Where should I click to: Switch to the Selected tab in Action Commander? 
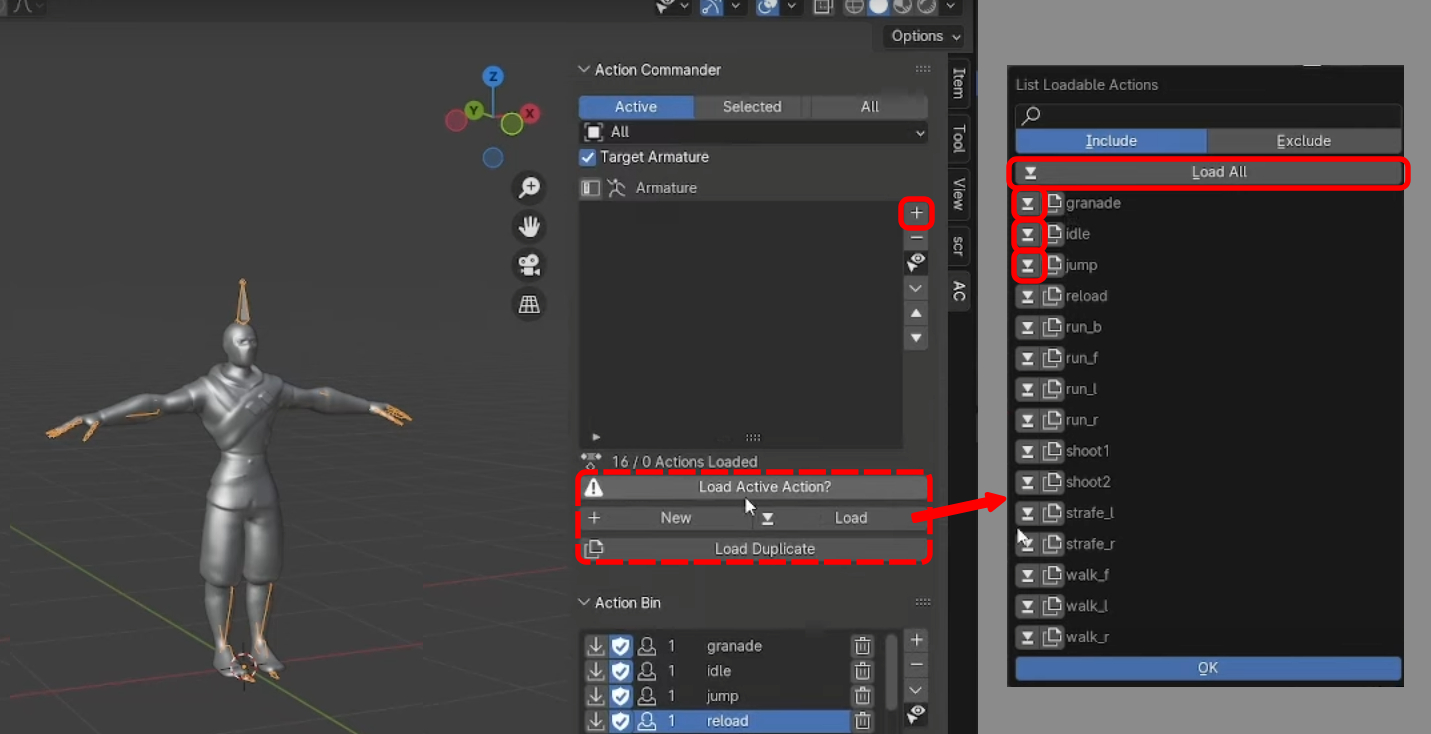pos(751,107)
